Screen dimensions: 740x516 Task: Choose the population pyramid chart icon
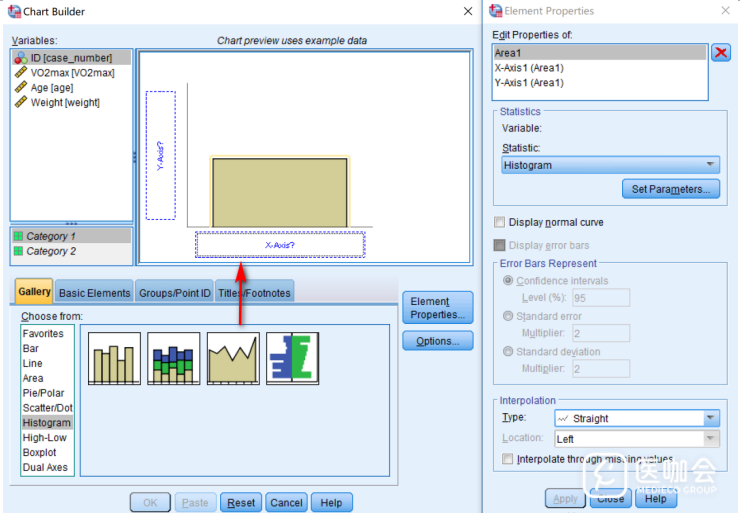pyautogui.click(x=292, y=358)
